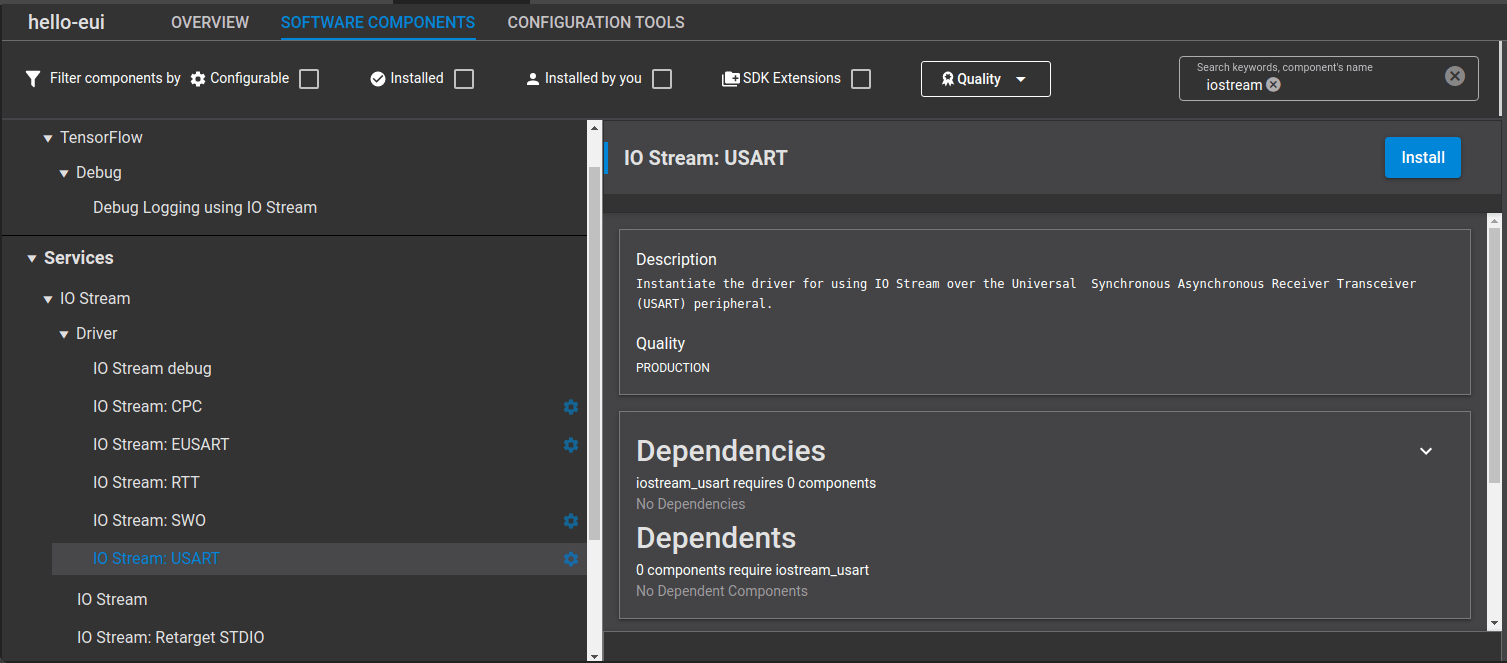Screen dimensions: 1507x663
Task: Click the gear icon next to IO Stream: CPC
Action: coord(571,407)
